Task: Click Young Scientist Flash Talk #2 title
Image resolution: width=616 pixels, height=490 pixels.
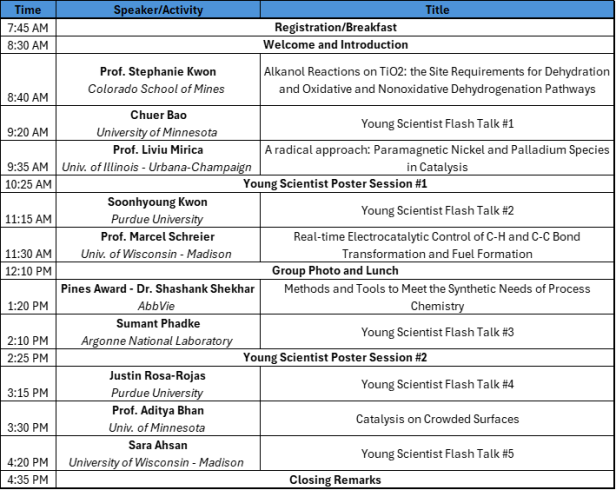Action: point(436,210)
